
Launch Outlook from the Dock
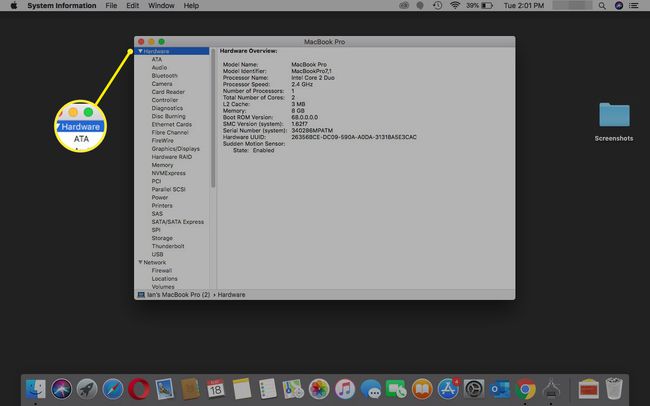point(500,389)
